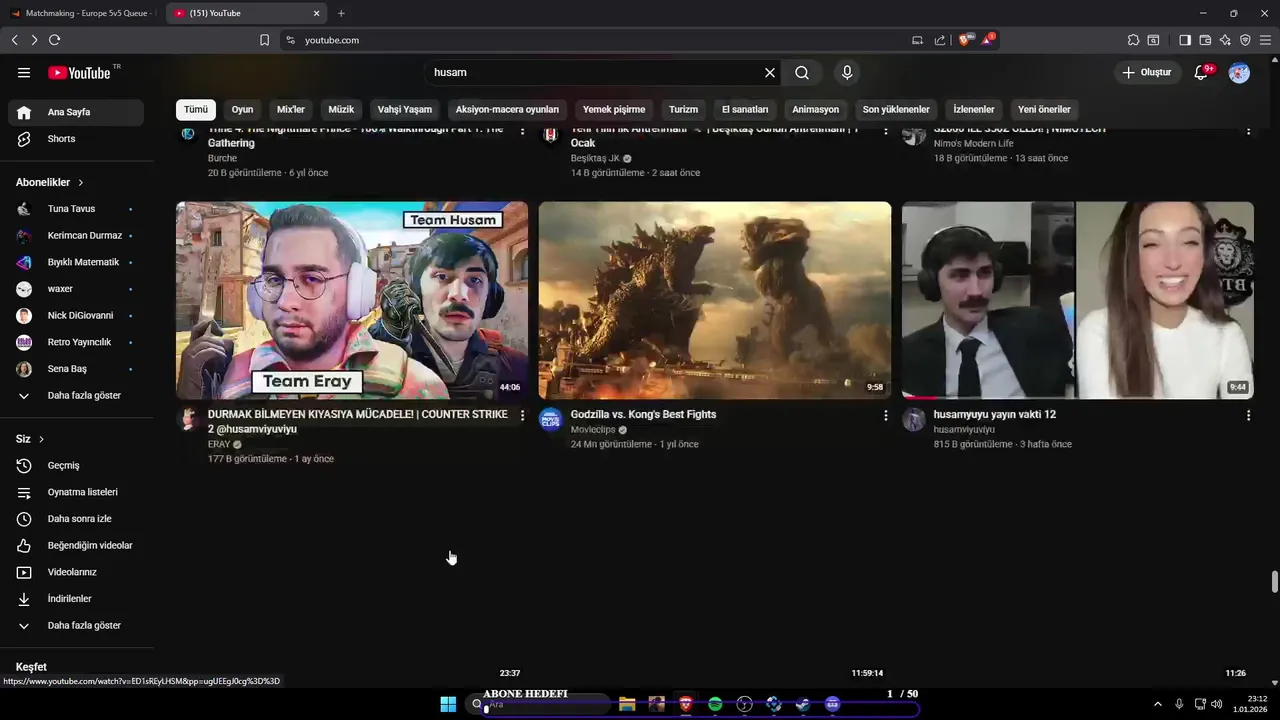Click the YouTube logo
Viewport: 1280px width, 720px height.
pyautogui.click(x=79, y=73)
